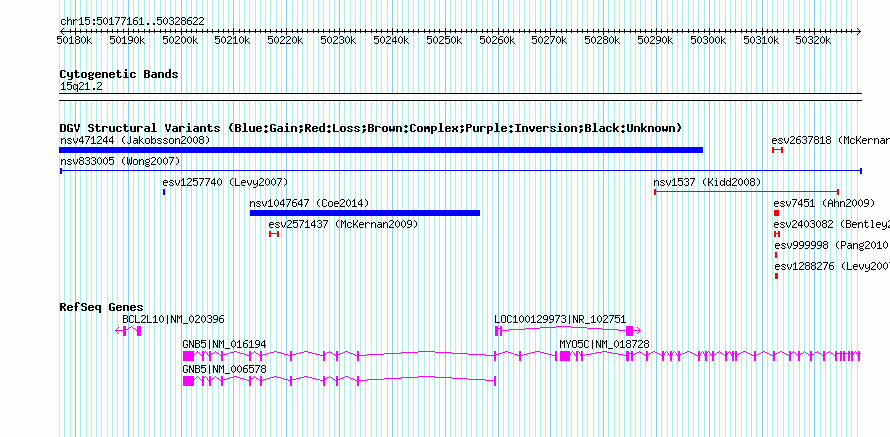This screenshot has width=890, height=437.
Task: Open the LOC100129973|NR_102751 gene label
Action: tap(560, 320)
